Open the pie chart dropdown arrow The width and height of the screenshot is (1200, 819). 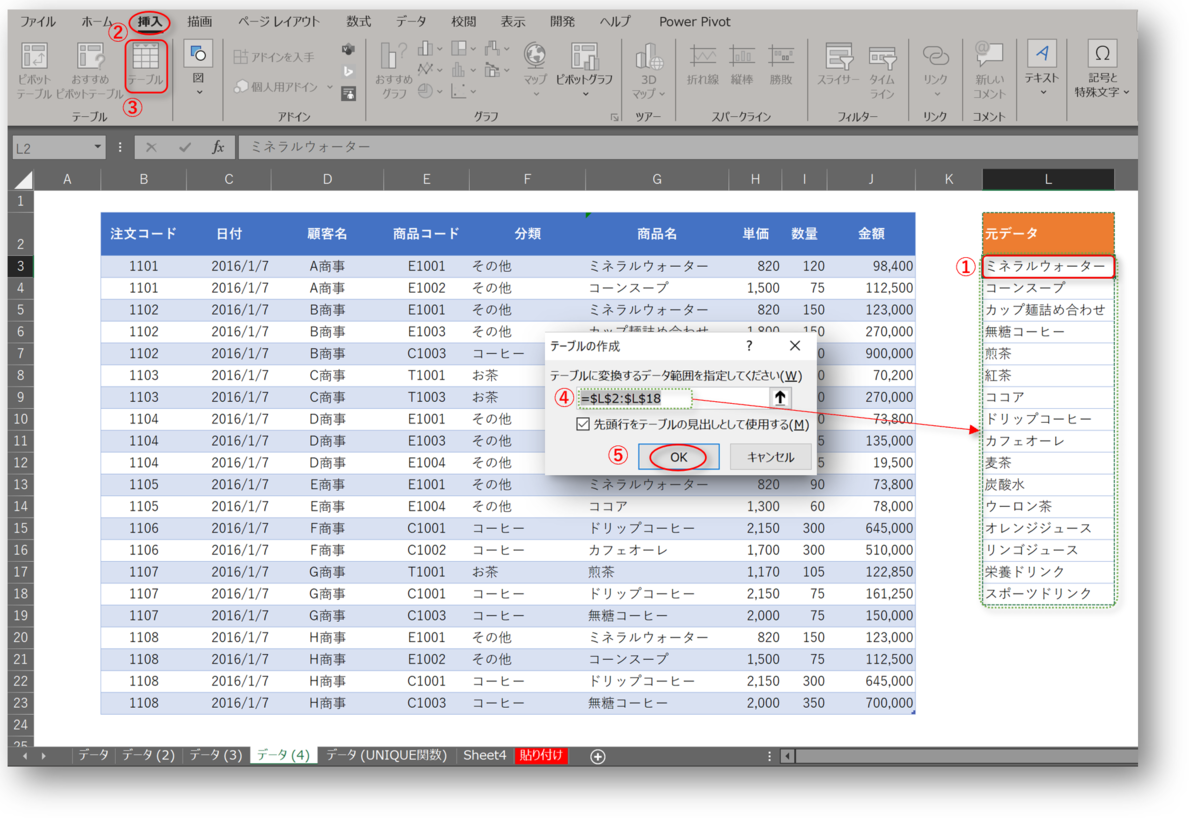(439, 92)
